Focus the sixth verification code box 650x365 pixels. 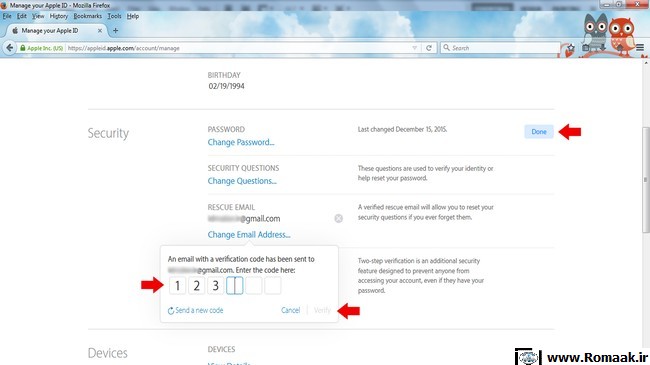point(273,285)
